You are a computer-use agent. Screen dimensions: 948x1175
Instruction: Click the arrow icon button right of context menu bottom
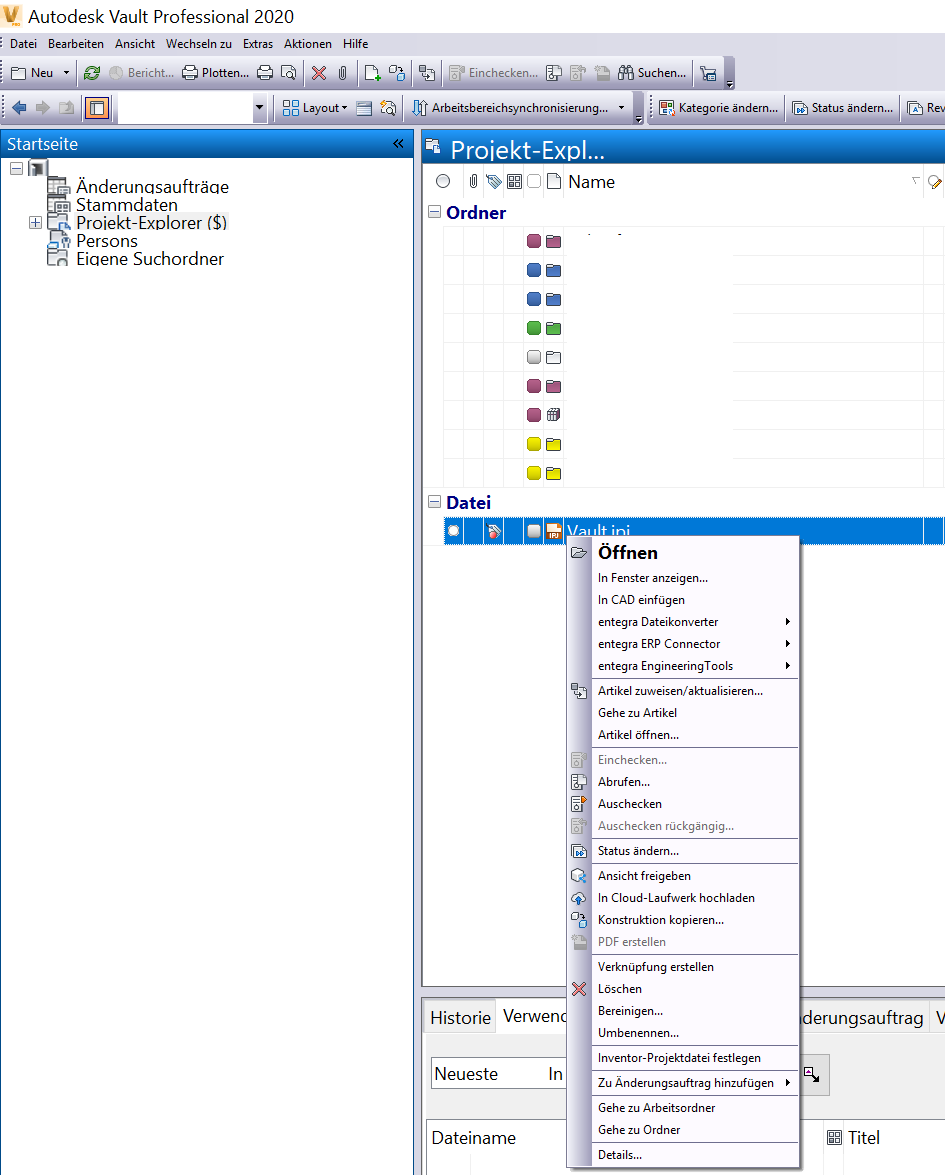click(x=812, y=1075)
